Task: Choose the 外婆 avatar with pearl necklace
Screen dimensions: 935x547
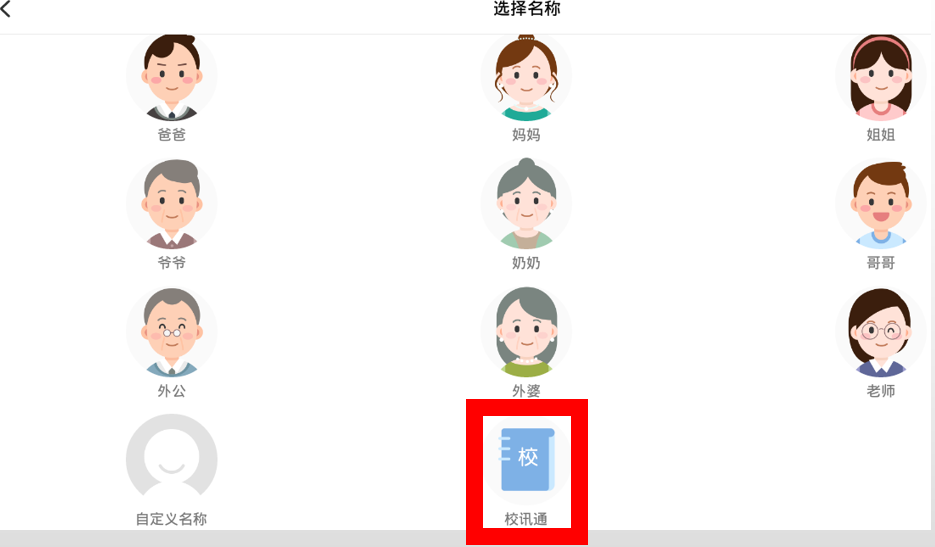Action: pos(526,332)
